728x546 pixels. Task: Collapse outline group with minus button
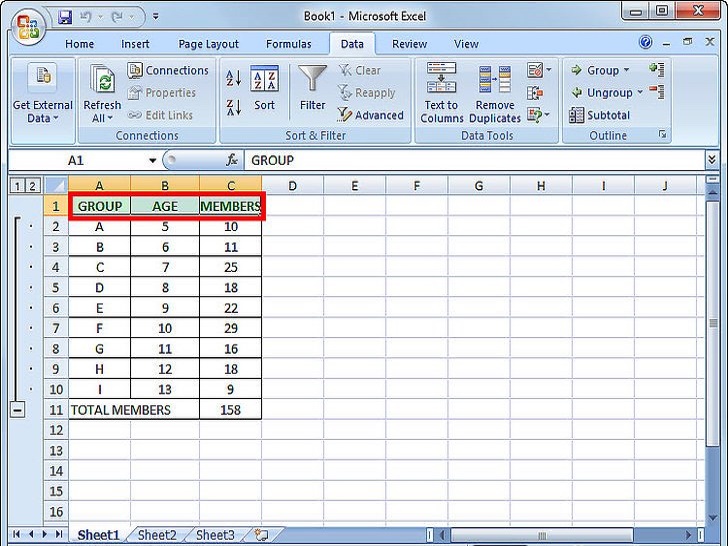point(17,409)
